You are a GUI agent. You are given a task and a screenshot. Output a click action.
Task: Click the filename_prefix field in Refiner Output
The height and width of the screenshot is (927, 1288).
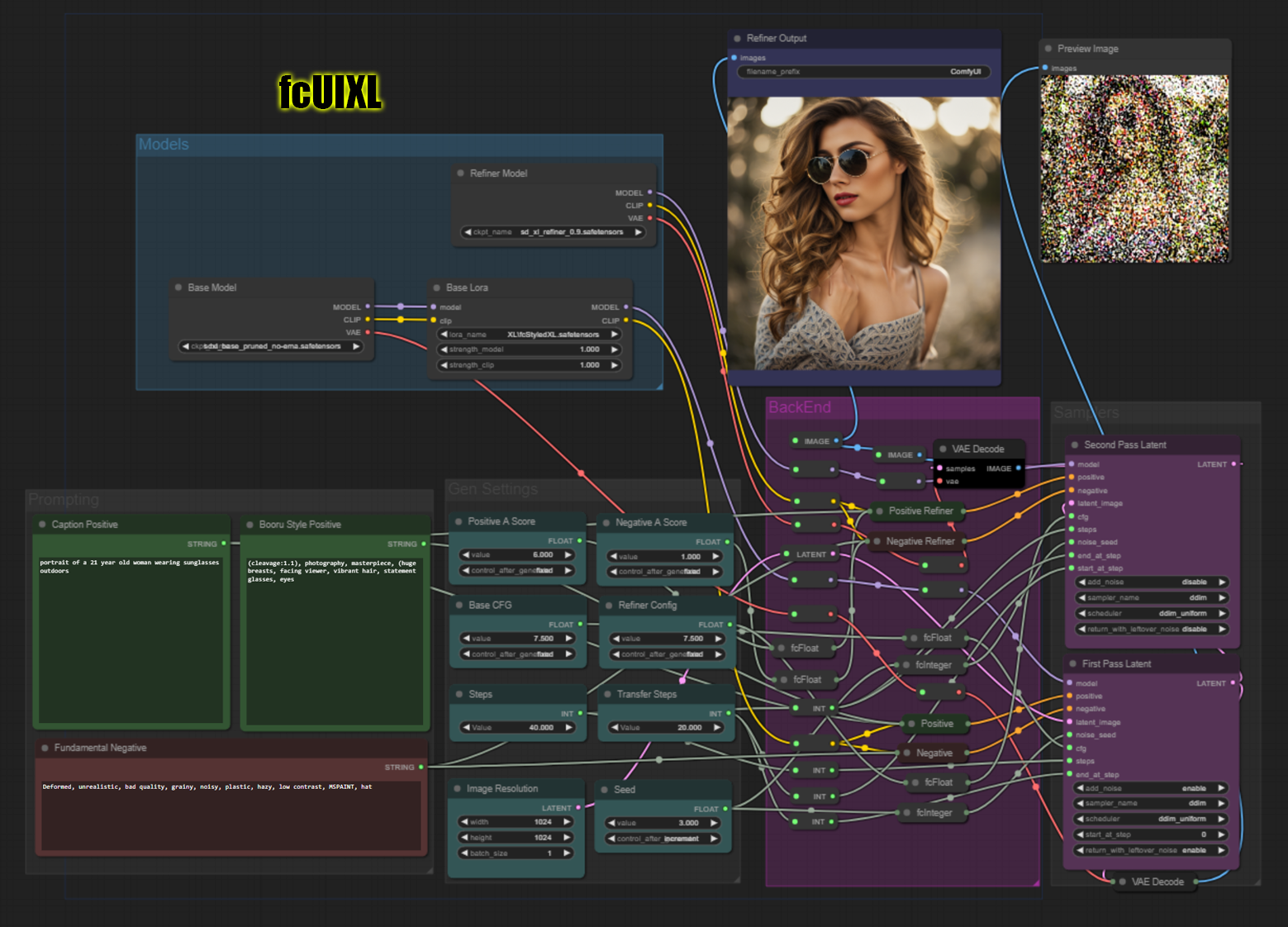tap(863, 72)
